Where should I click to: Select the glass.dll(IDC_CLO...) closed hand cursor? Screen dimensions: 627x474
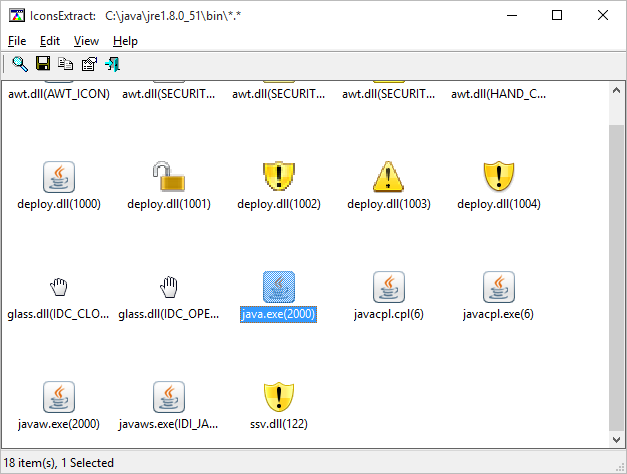tap(59, 287)
